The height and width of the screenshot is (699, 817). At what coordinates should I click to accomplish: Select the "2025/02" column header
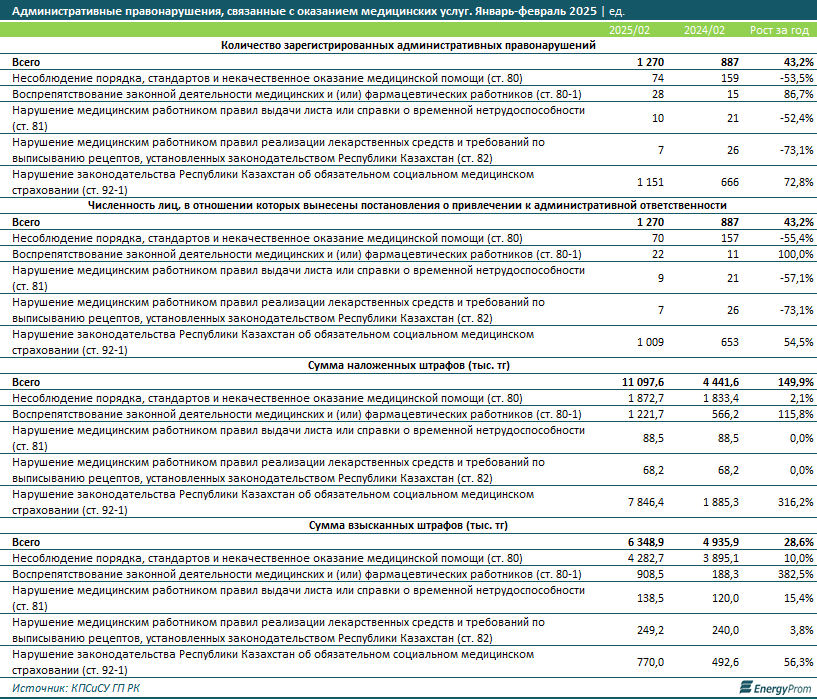(x=631, y=30)
